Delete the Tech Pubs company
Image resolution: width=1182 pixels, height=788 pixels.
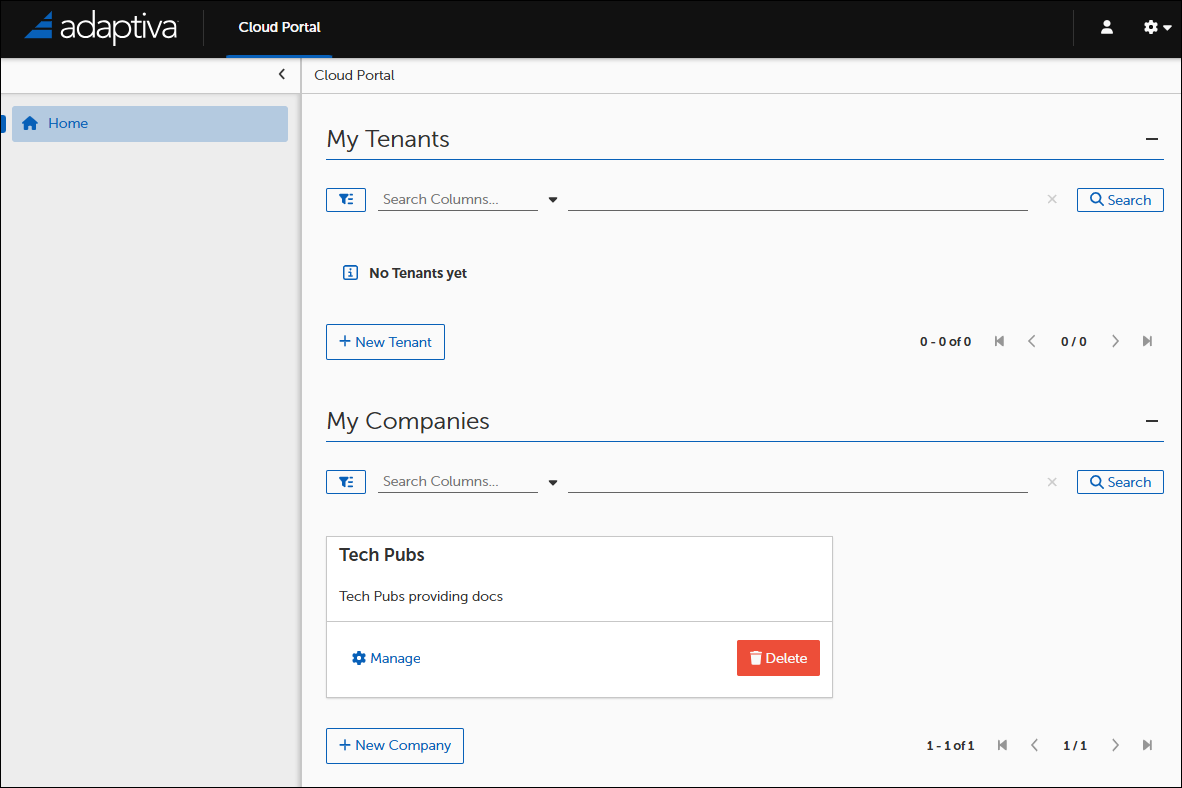[778, 658]
